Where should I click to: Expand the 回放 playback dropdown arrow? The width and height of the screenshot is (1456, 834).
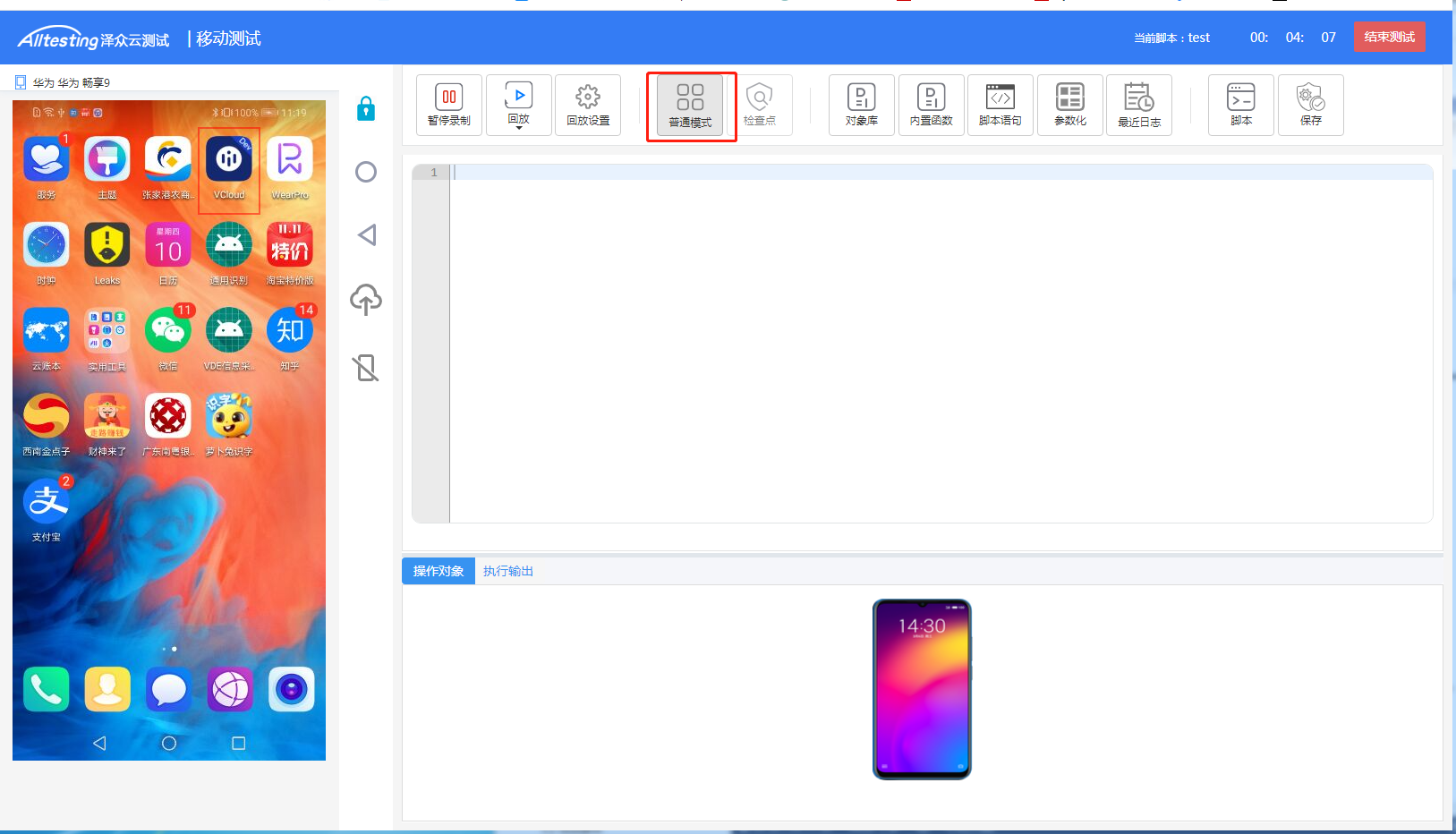tap(519, 128)
